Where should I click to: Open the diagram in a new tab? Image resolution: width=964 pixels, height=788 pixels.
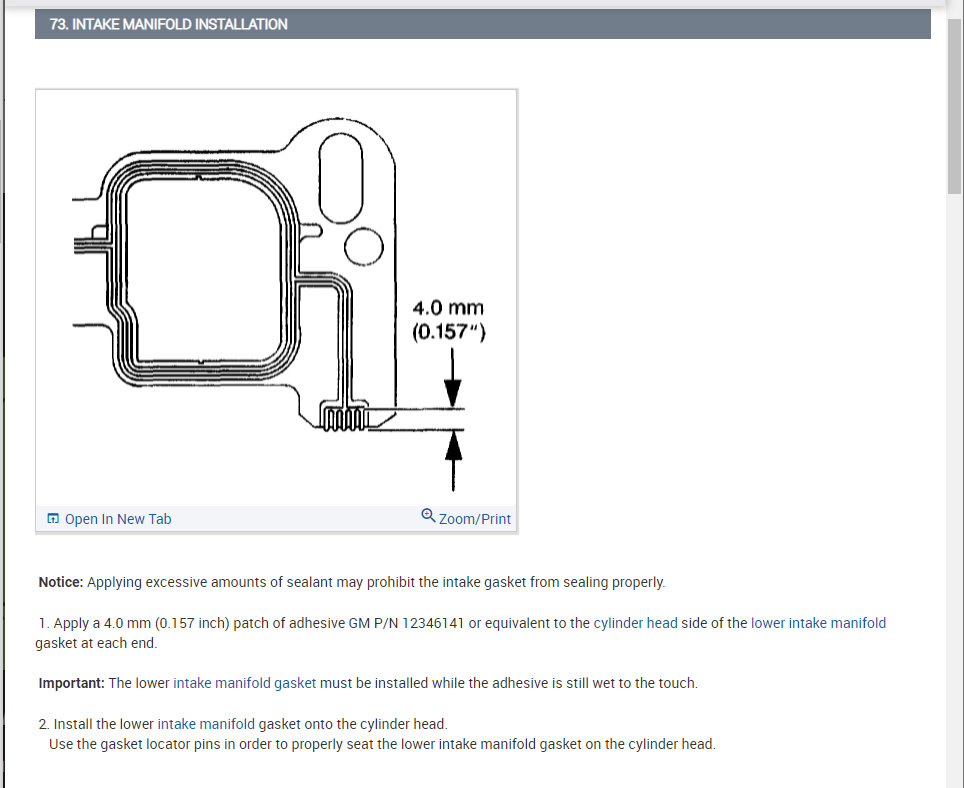(117, 519)
